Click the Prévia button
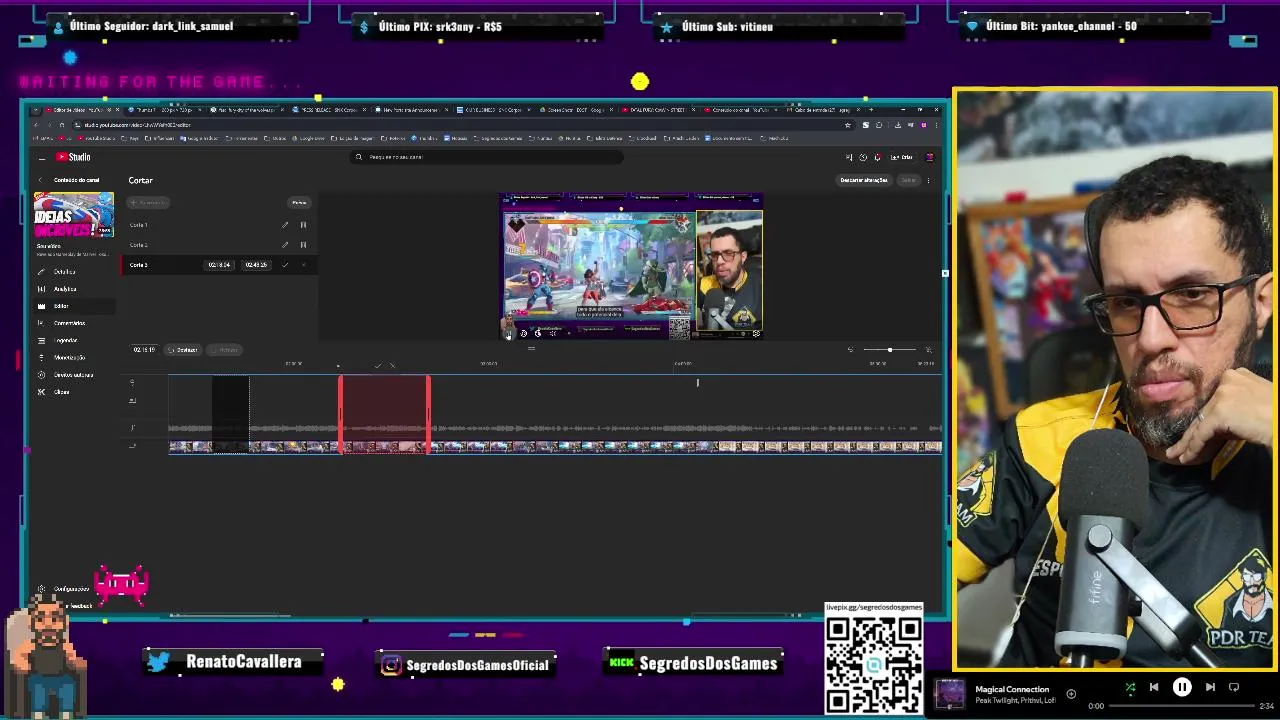Image resolution: width=1280 pixels, height=720 pixels. point(299,202)
